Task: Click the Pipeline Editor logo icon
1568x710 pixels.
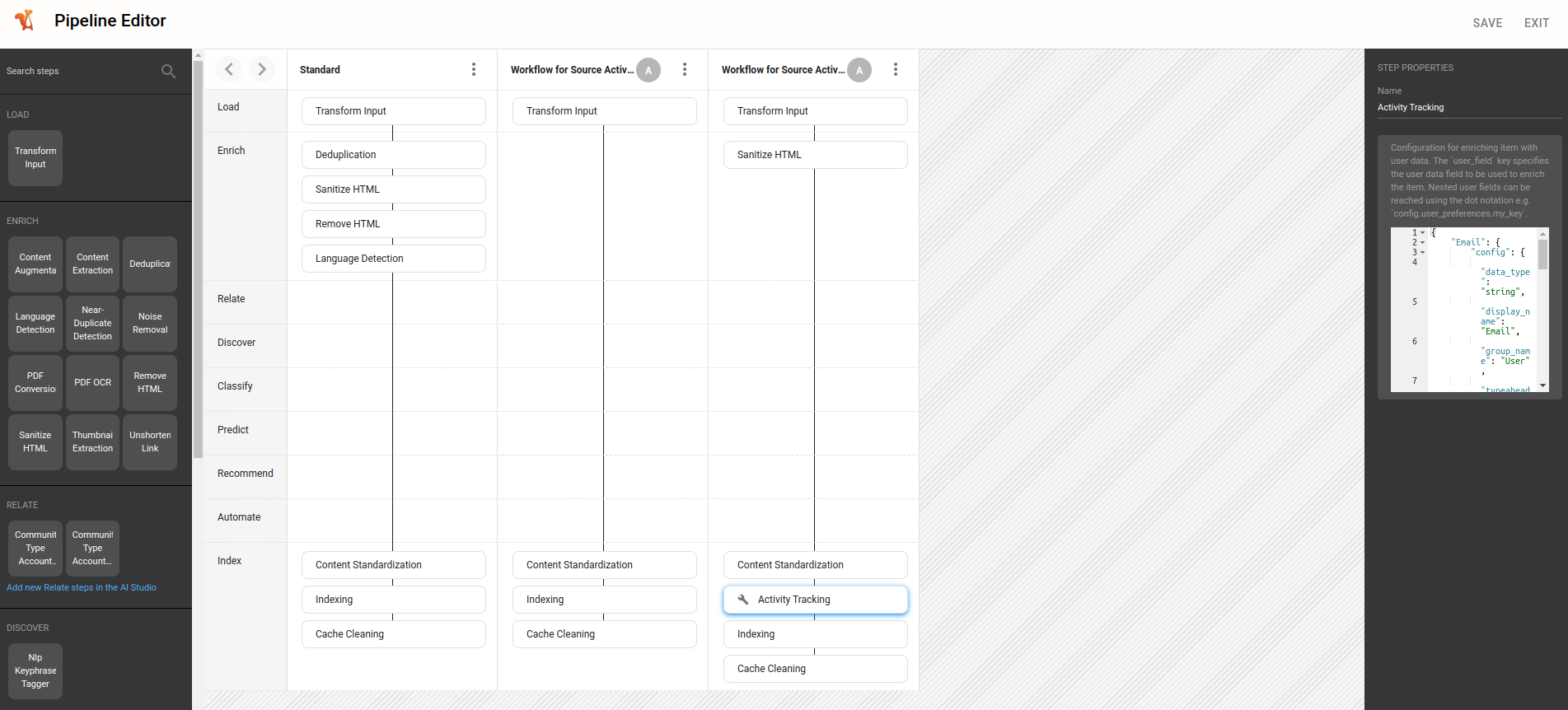Action: coord(25,21)
